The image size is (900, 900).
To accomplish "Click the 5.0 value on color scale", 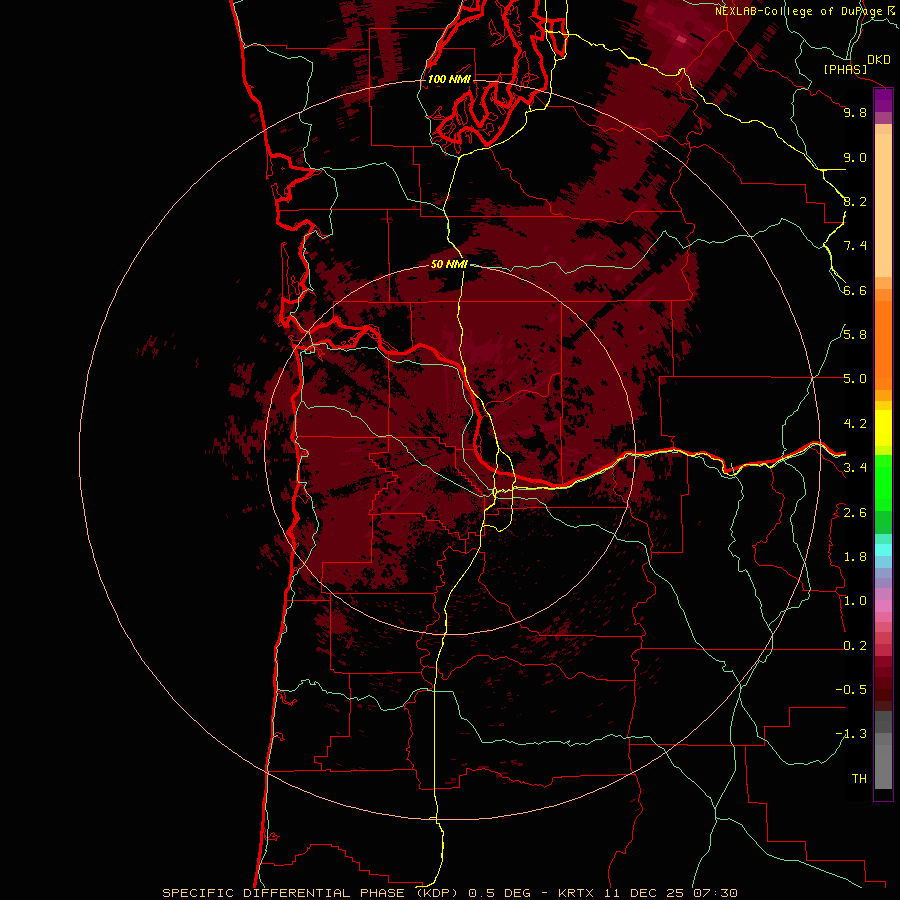I will pyautogui.click(x=855, y=379).
